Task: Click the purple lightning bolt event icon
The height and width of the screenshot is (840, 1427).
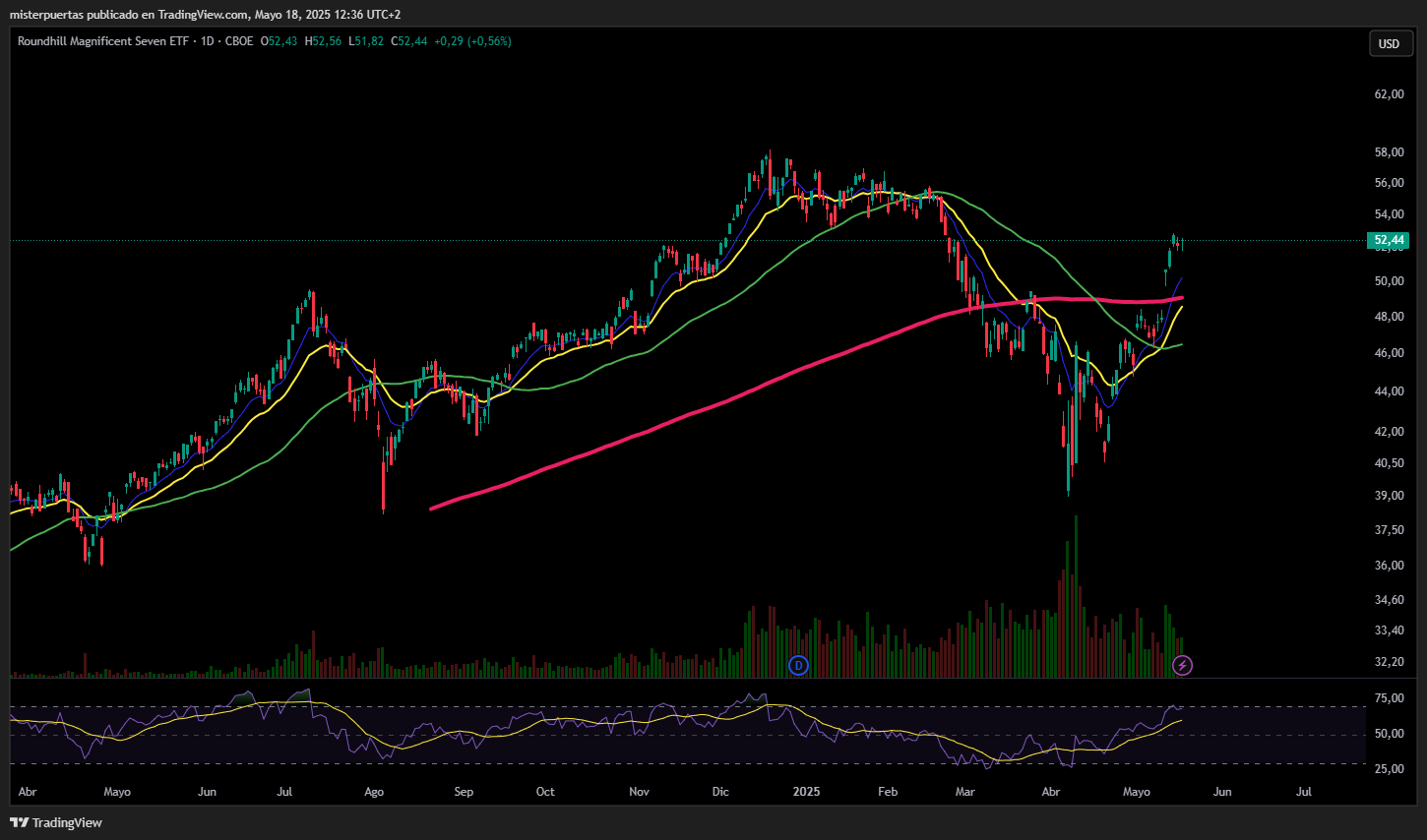Action: pos(1183,666)
